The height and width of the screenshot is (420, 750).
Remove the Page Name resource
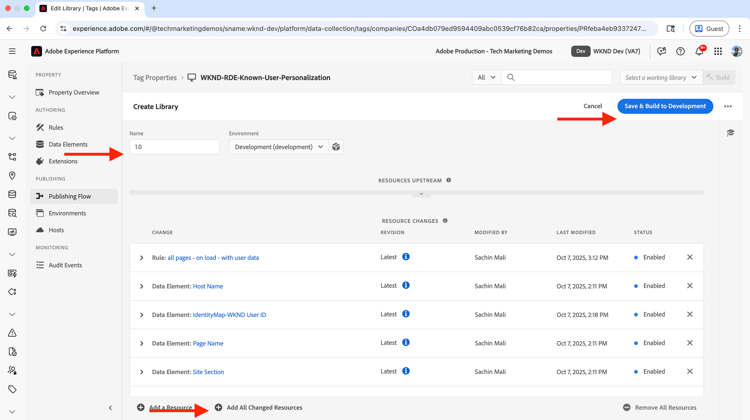pyautogui.click(x=690, y=343)
